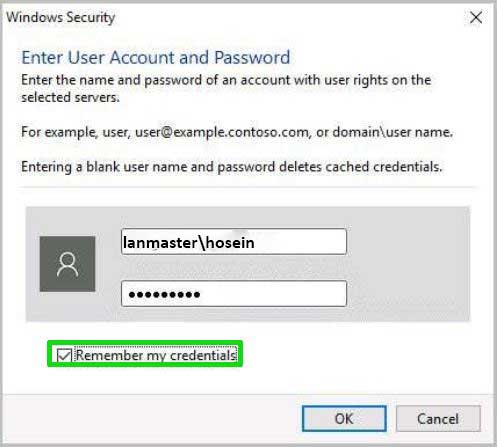Click the "Enter User Account and Password" heading
The image size is (497, 447).
click(156, 57)
